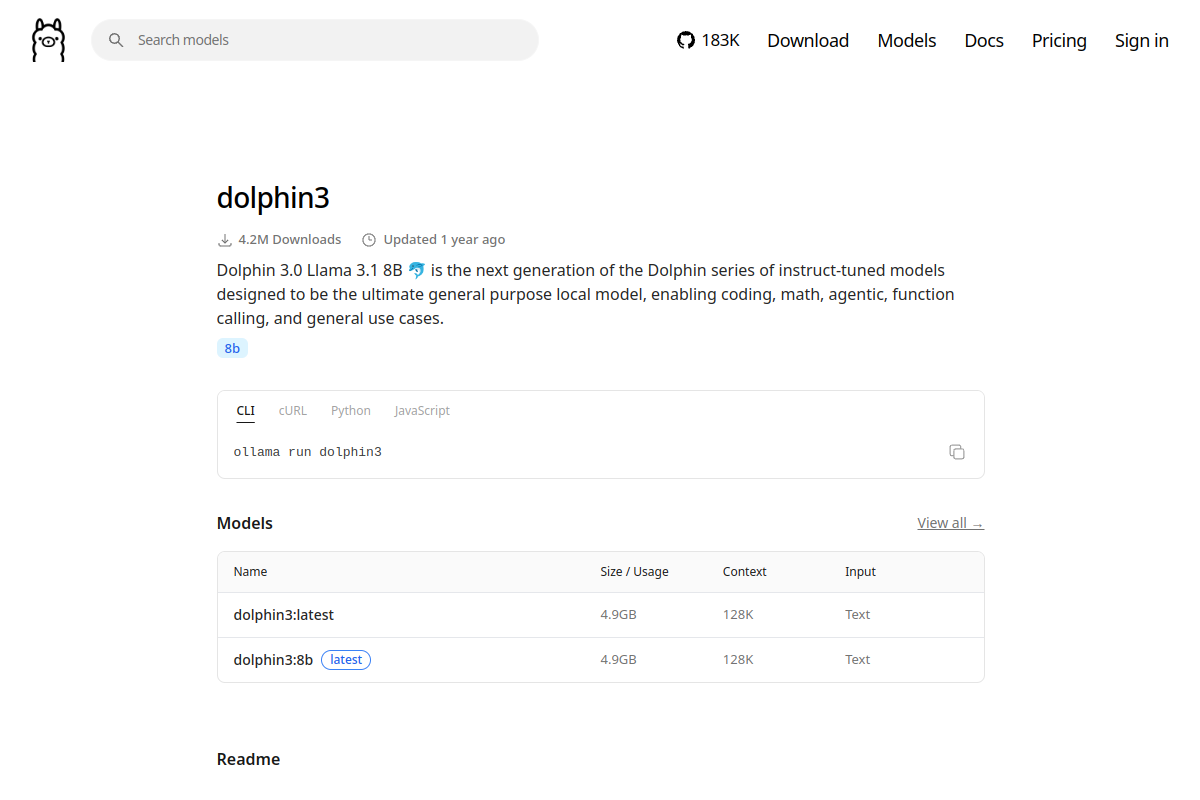Screen dimensions: 1200x800
Task: Click 128K in the dolphin3:8b row
Action: pos(738,660)
